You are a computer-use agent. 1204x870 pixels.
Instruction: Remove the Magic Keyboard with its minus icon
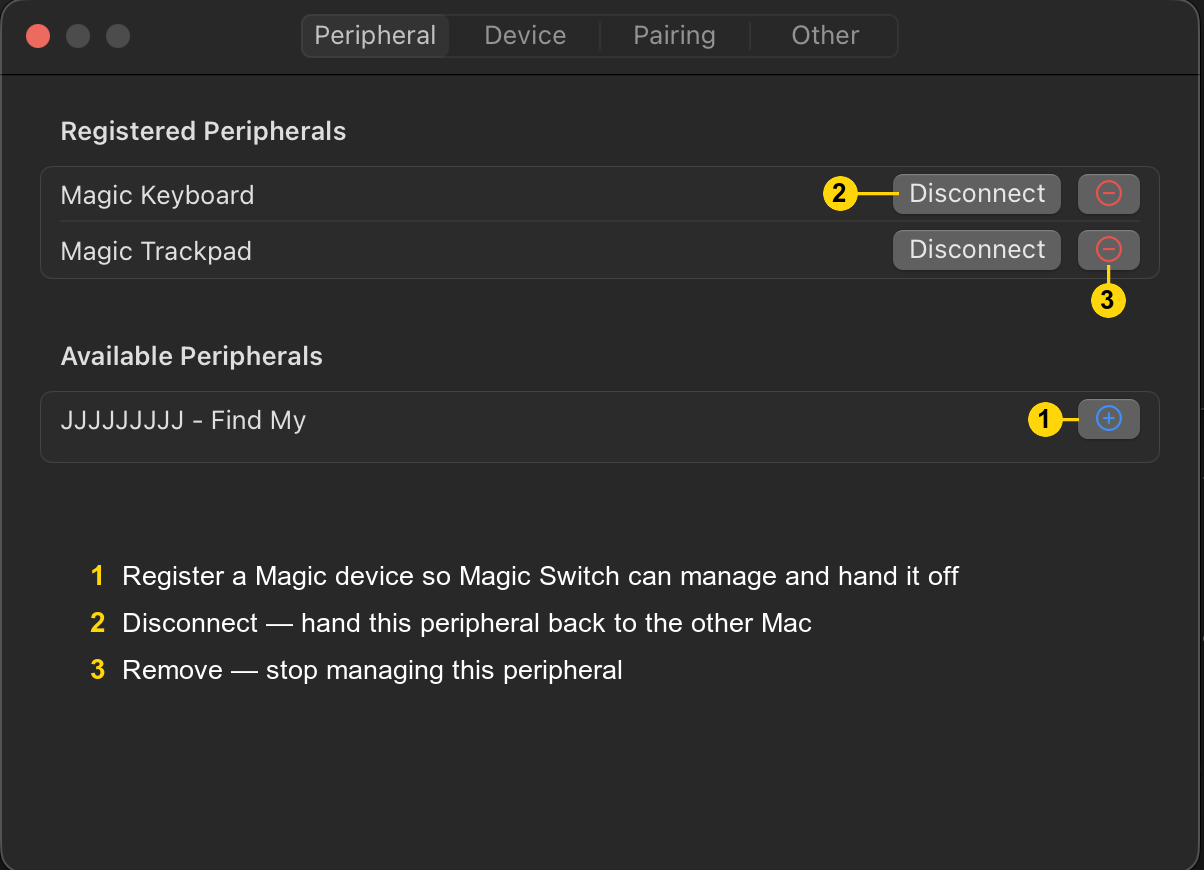point(1108,193)
